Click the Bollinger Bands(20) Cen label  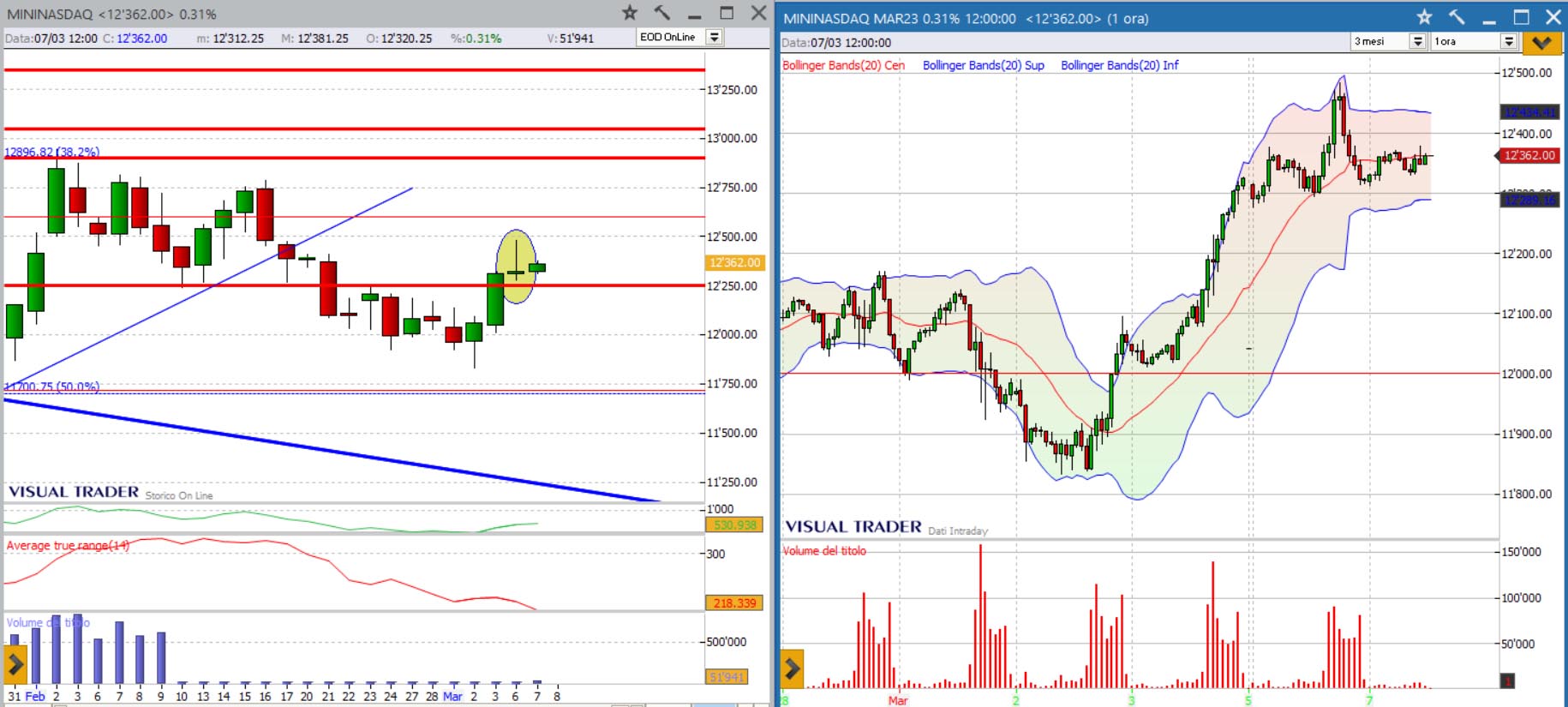(843, 65)
